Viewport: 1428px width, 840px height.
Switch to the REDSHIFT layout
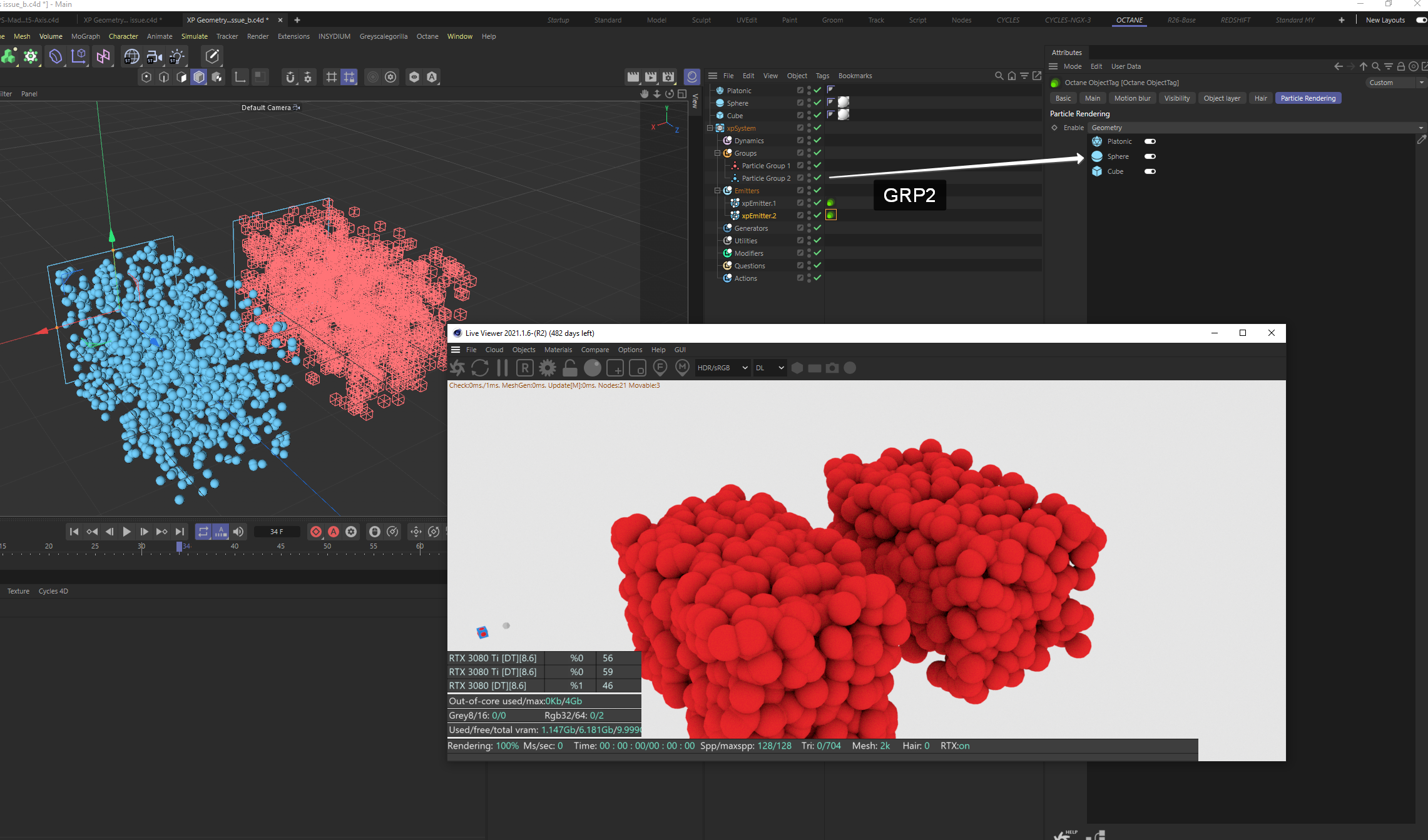pyautogui.click(x=1235, y=20)
